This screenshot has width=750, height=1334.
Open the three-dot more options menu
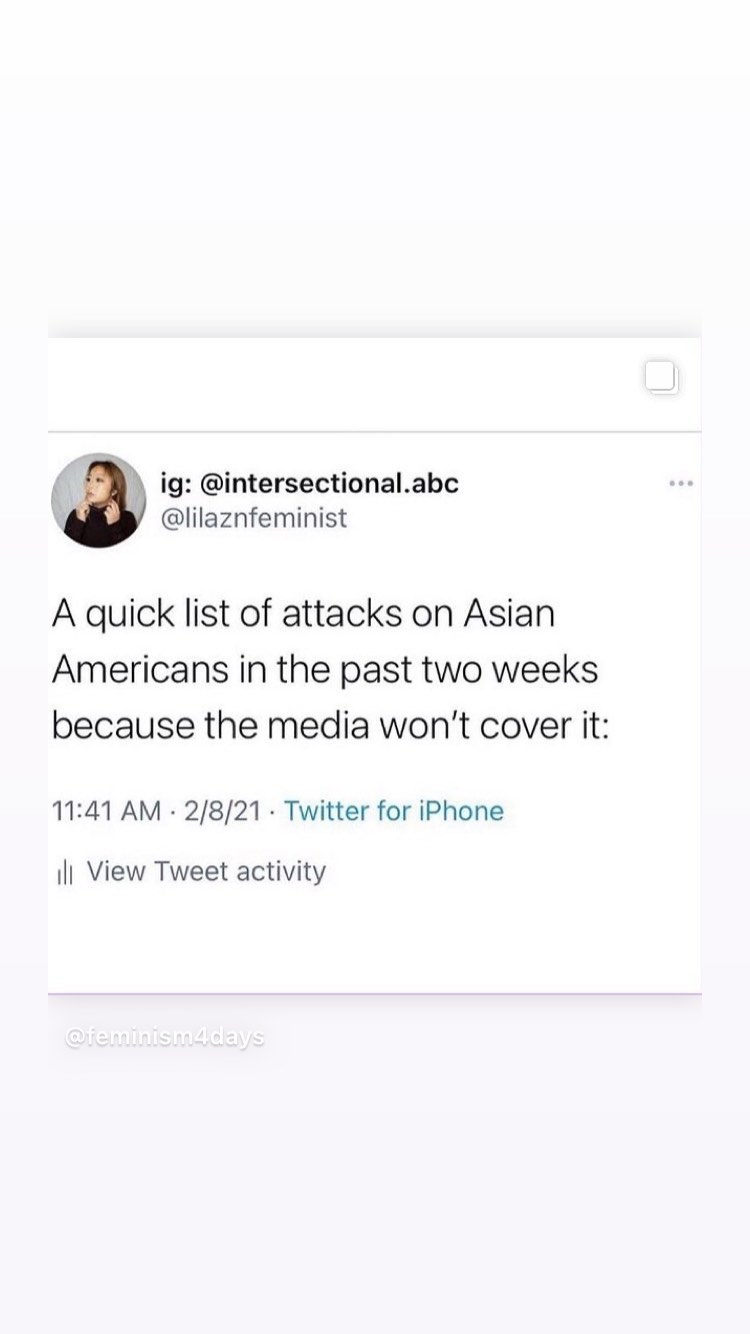click(681, 484)
